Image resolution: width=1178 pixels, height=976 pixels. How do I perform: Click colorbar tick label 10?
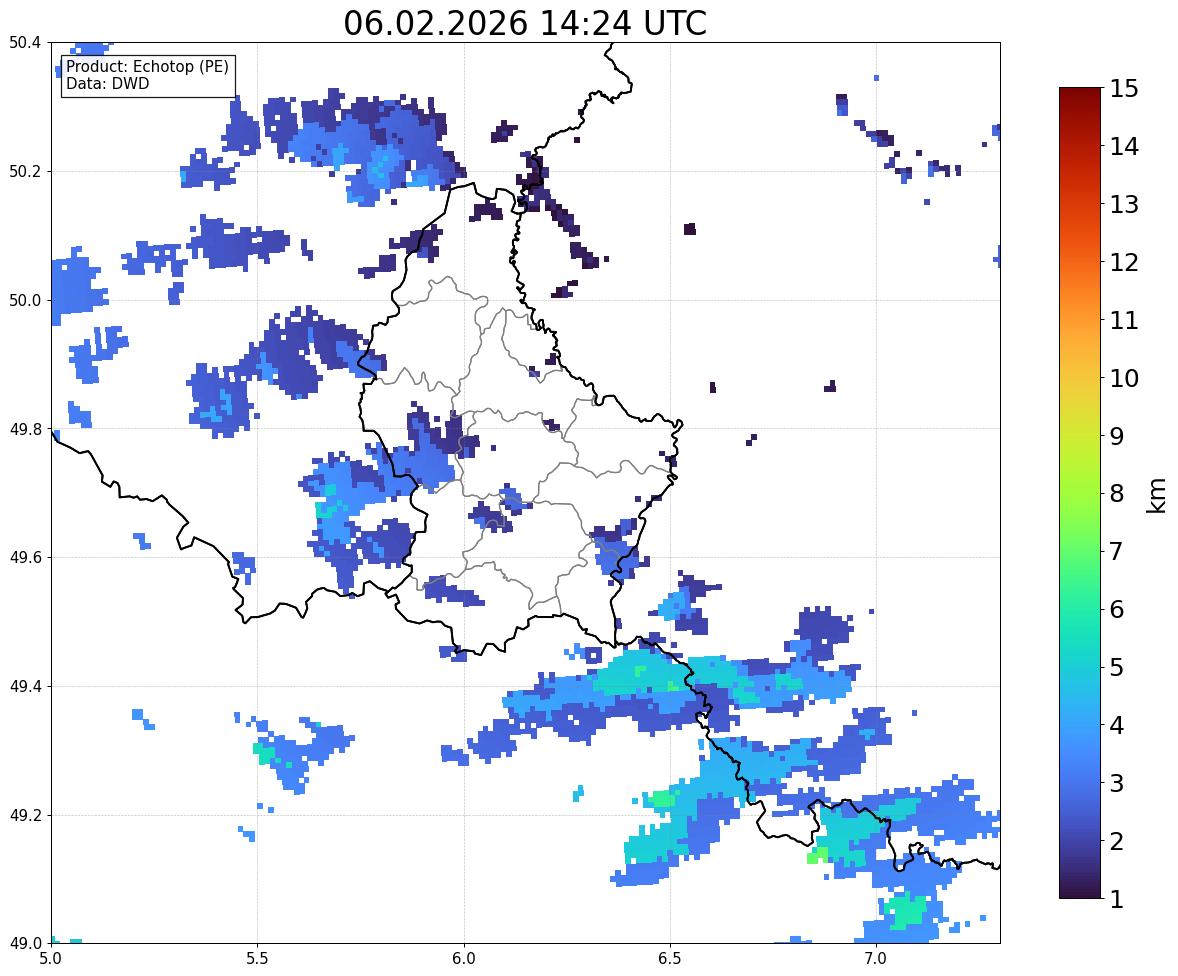(x=1124, y=378)
